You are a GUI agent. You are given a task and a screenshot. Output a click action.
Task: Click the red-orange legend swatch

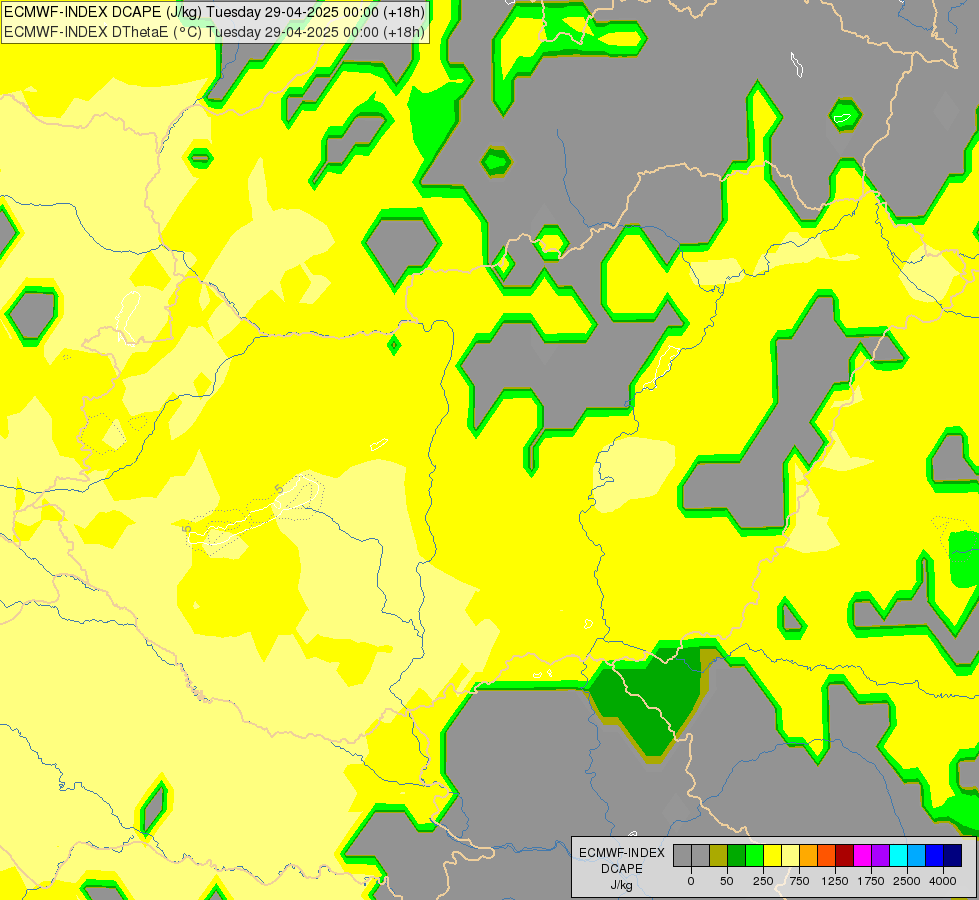pos(827,855)
